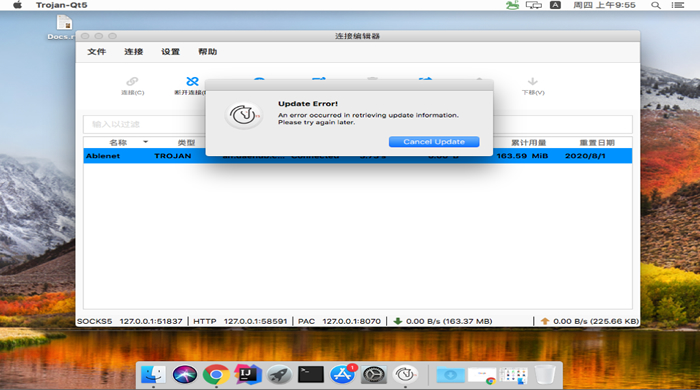Screen dimensions: 700x390
Task: Restore the minimized icon-grid window thumbnail
Action: click(x=513, y=375)
